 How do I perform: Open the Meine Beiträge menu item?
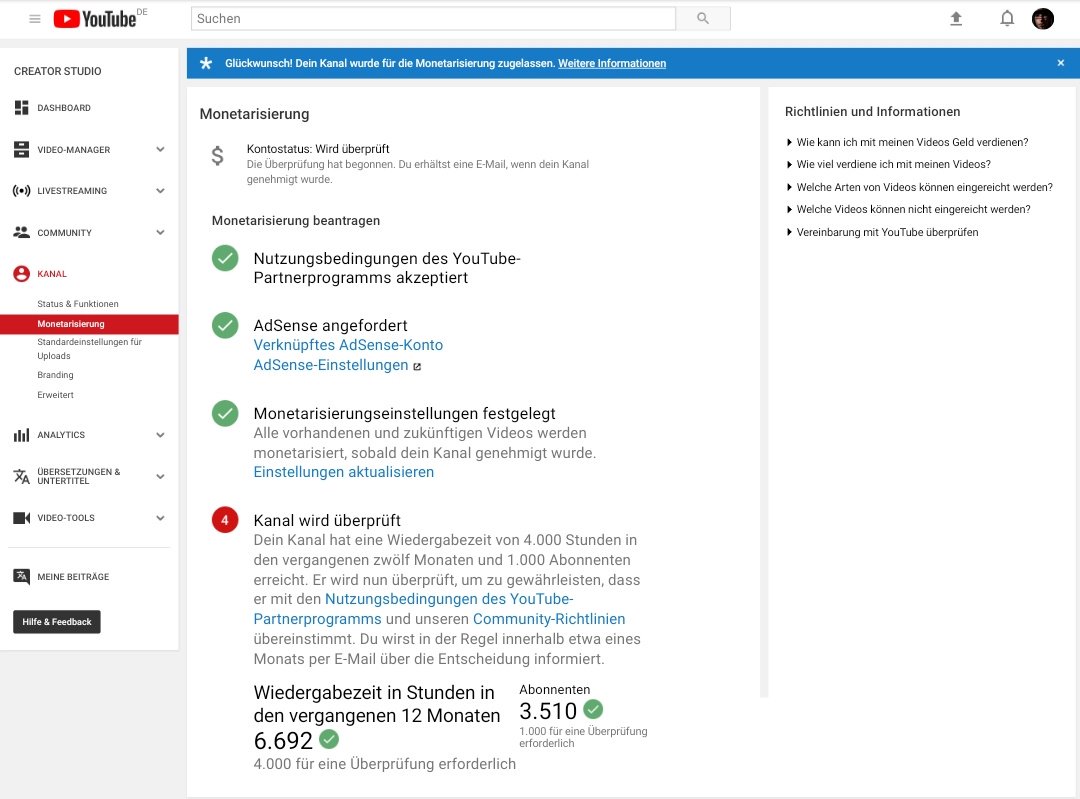(73, 577)
